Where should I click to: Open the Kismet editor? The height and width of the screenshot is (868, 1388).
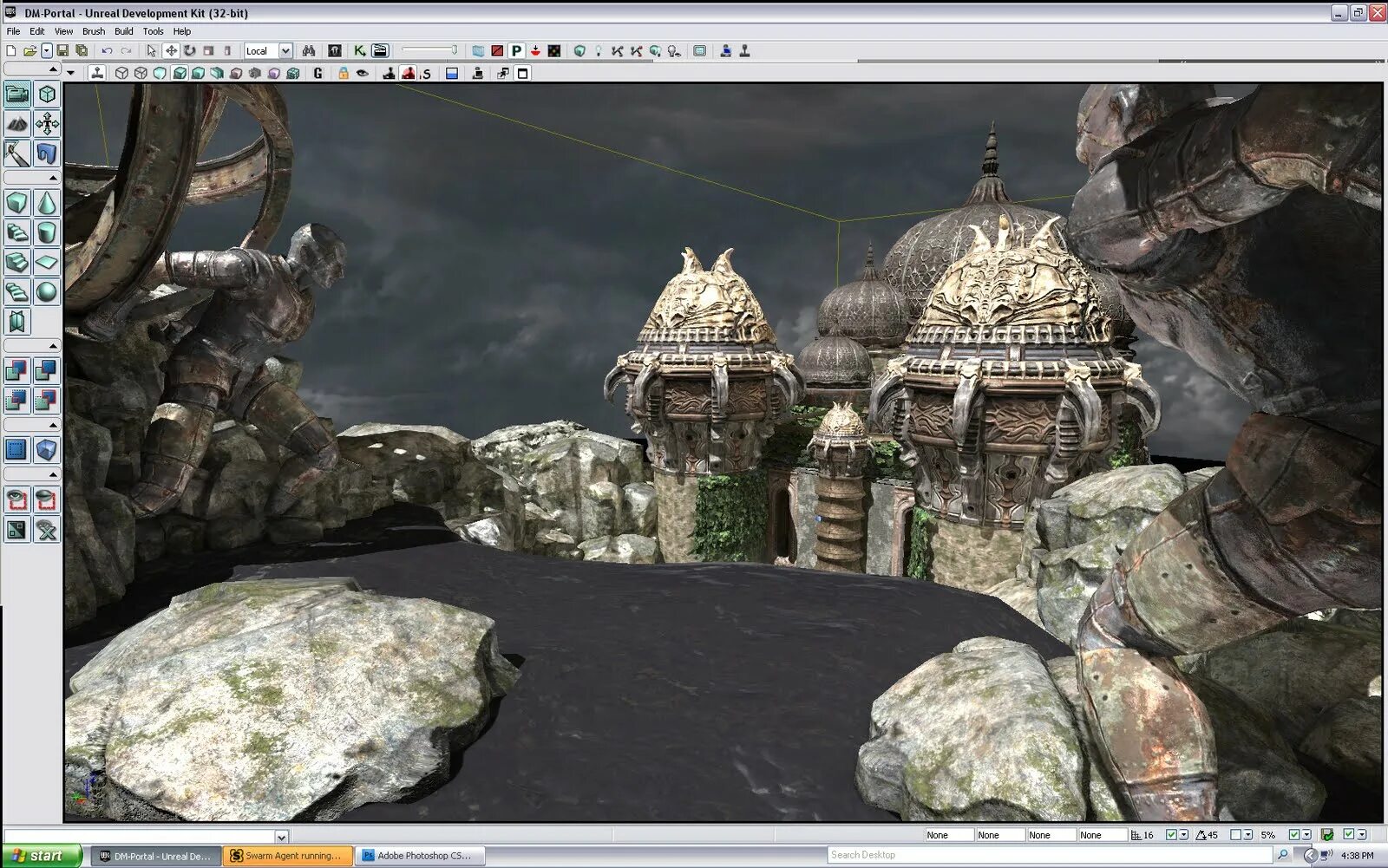[x=359, y=51]
